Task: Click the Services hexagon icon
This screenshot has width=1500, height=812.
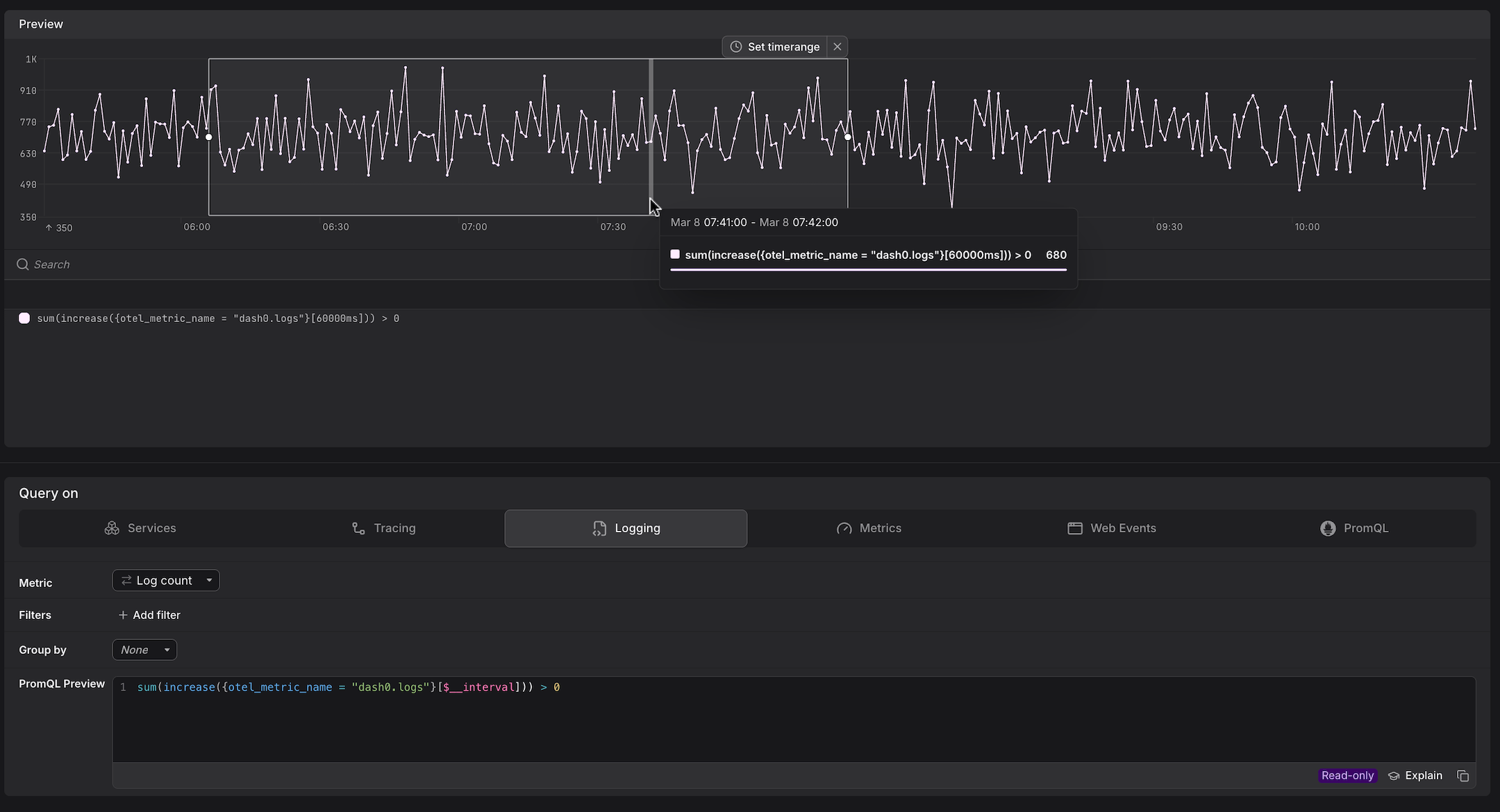Action: pos(113,527)
